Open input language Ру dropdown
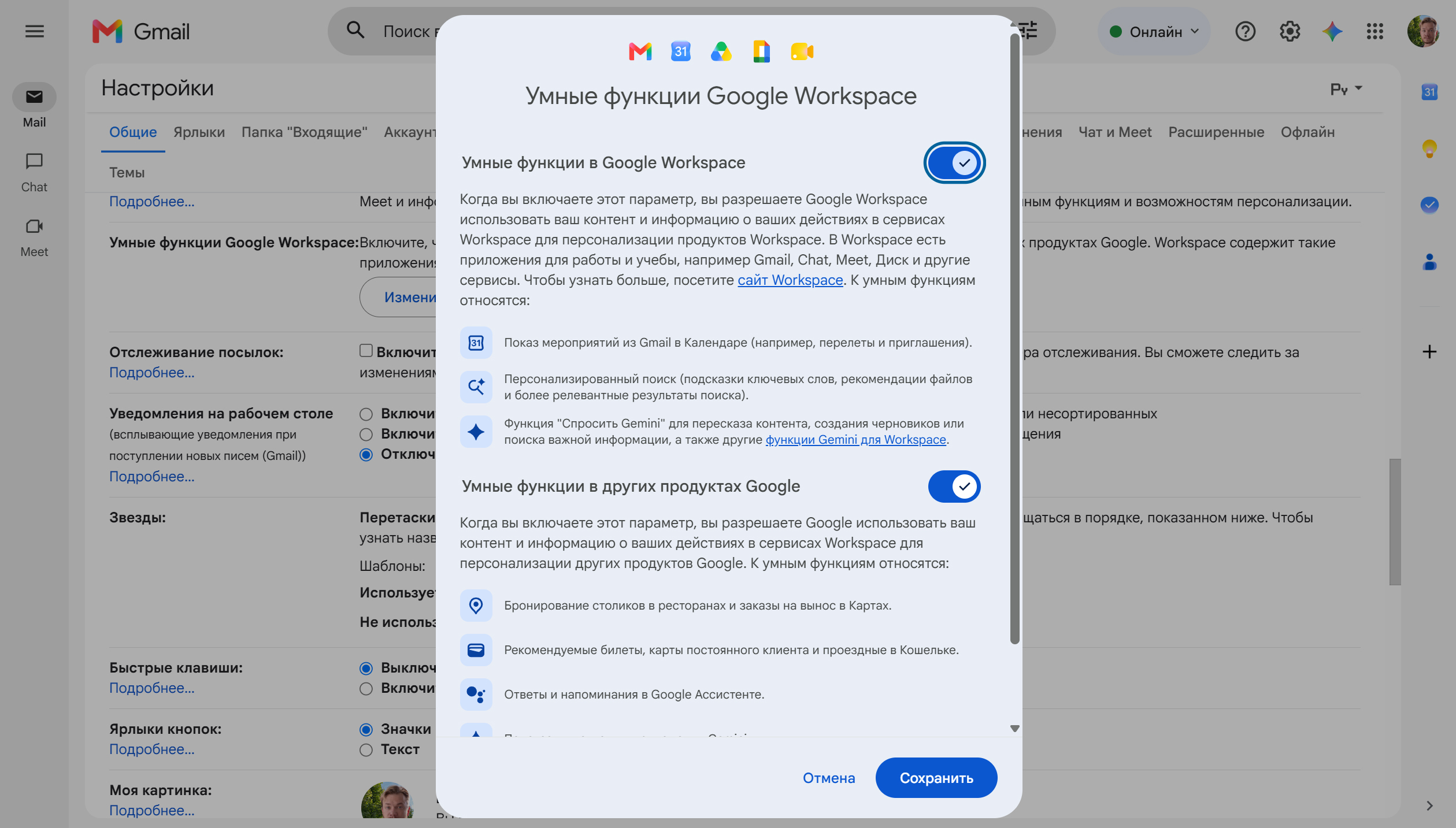This screenshot has width=1456, height=828. 1346,89
